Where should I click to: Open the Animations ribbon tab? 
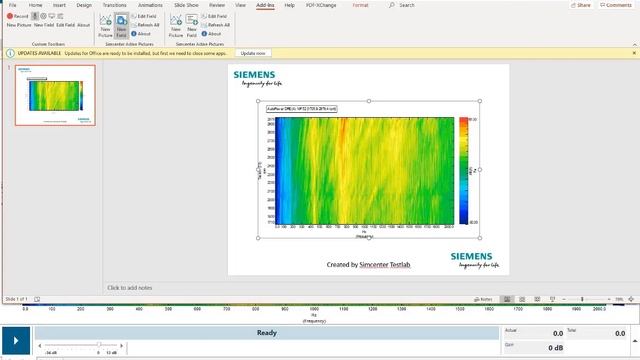pos(150,5)
